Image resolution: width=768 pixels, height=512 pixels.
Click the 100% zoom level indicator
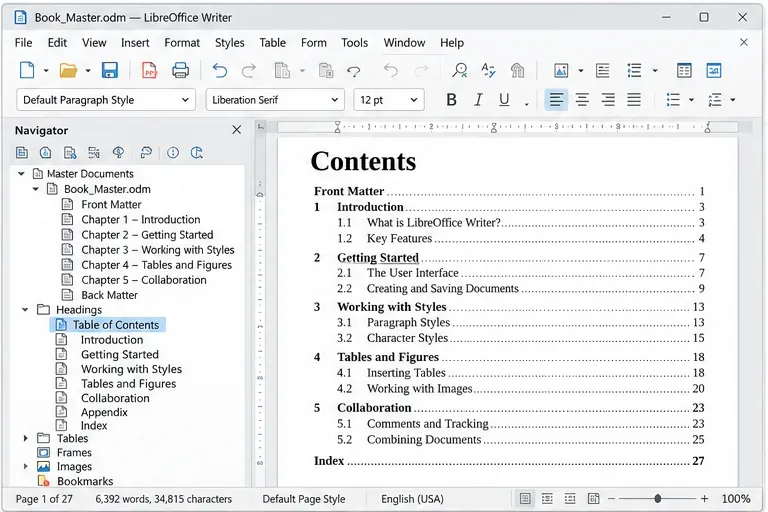[736, 499]
